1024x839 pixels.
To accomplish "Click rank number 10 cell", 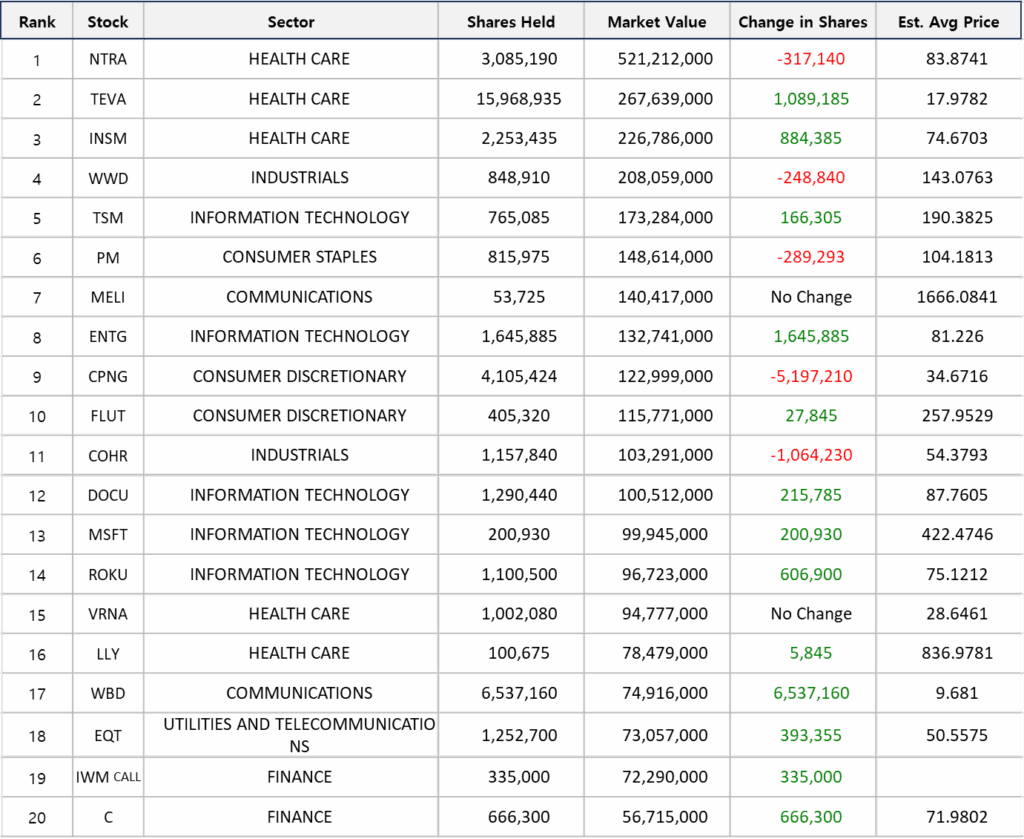I will (37, 417).
